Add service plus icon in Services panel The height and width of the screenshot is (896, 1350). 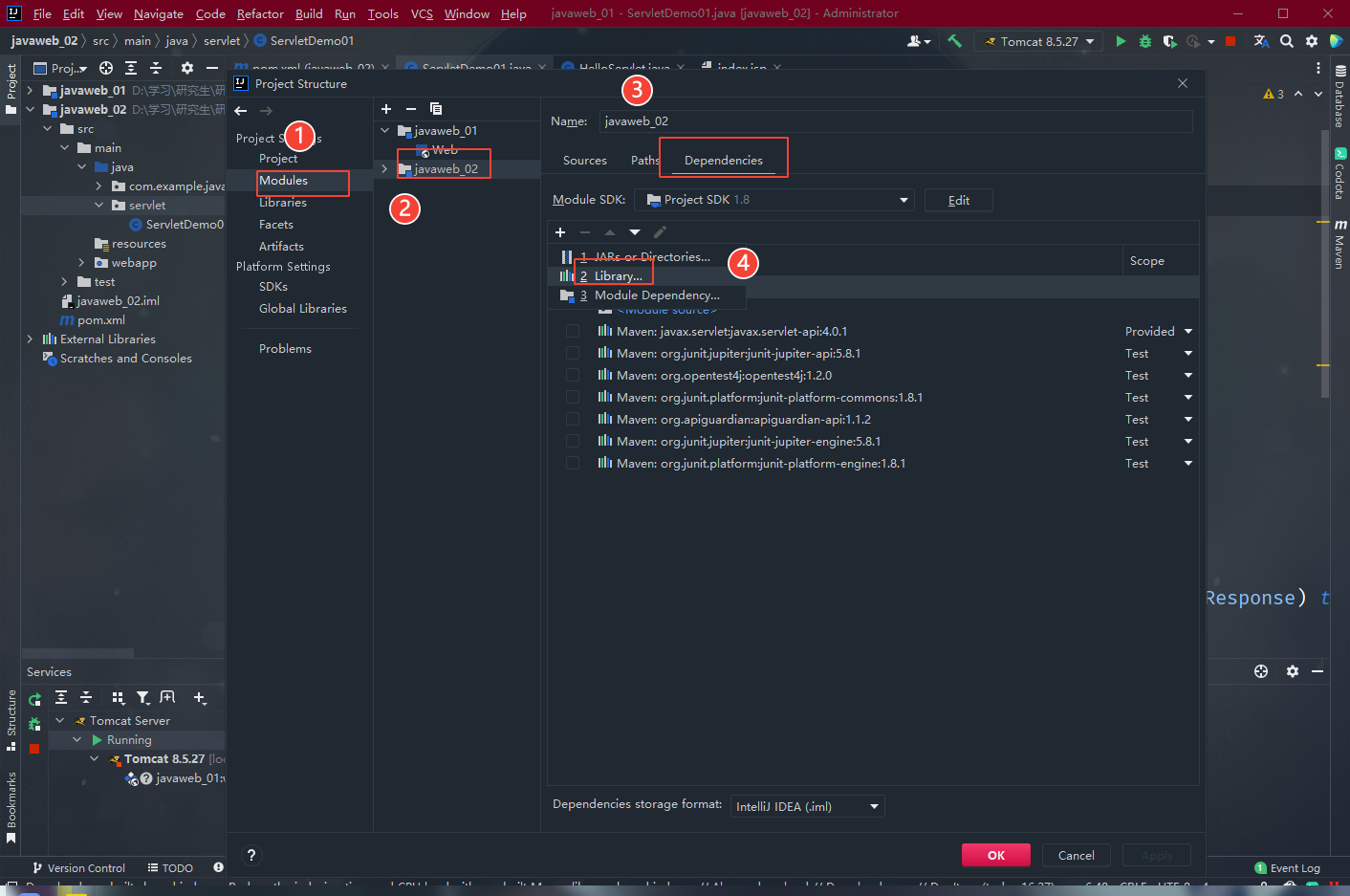[x=199, y=698]
